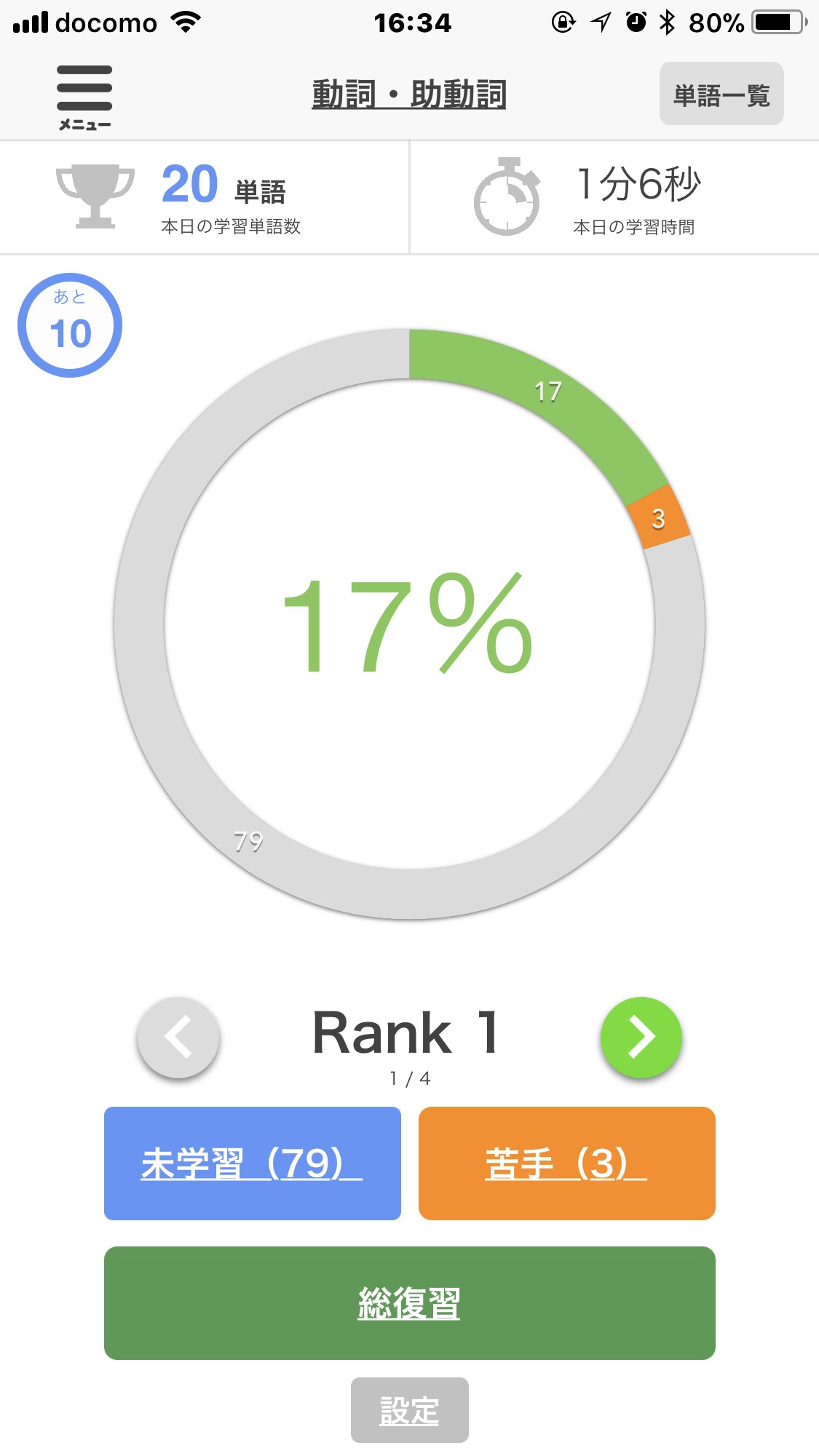
Task: Tap the 20 単語 words learned today stat
Action: click(223, 185)
